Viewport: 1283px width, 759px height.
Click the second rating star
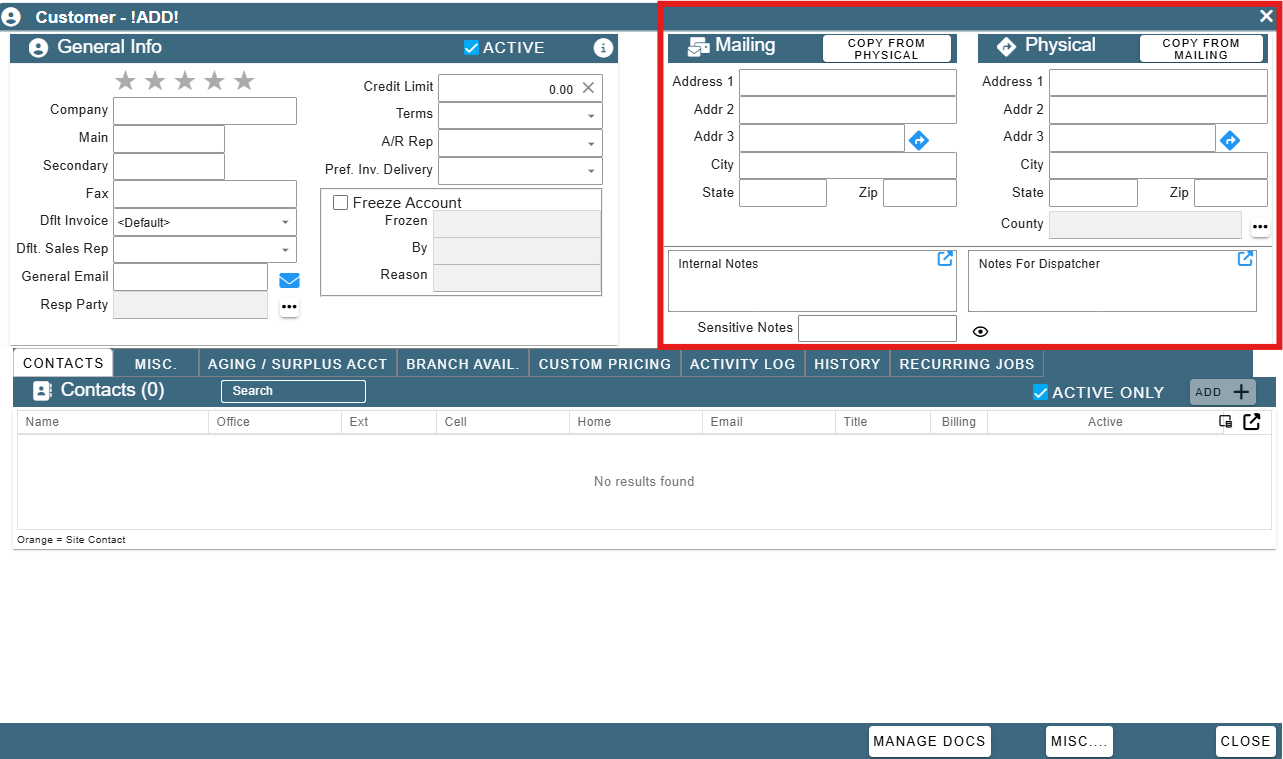coord(155,81)
